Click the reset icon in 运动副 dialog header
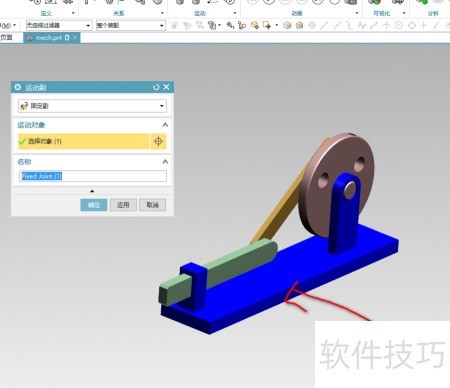The image size is (450, 388). [156, 87]
